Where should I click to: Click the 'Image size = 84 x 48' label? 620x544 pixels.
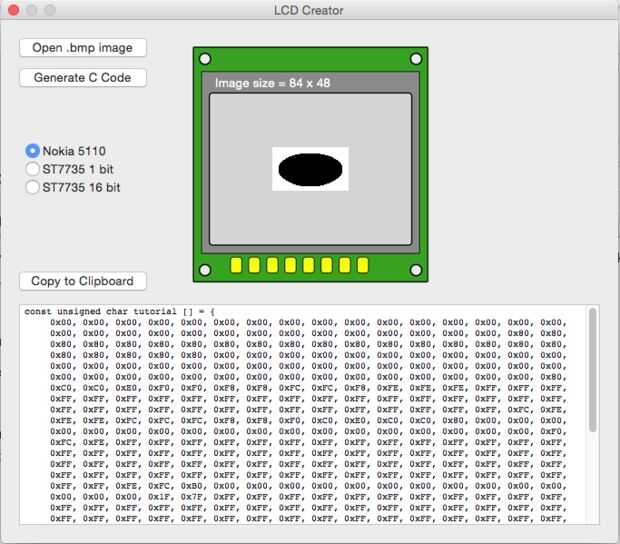click(272, 83)
